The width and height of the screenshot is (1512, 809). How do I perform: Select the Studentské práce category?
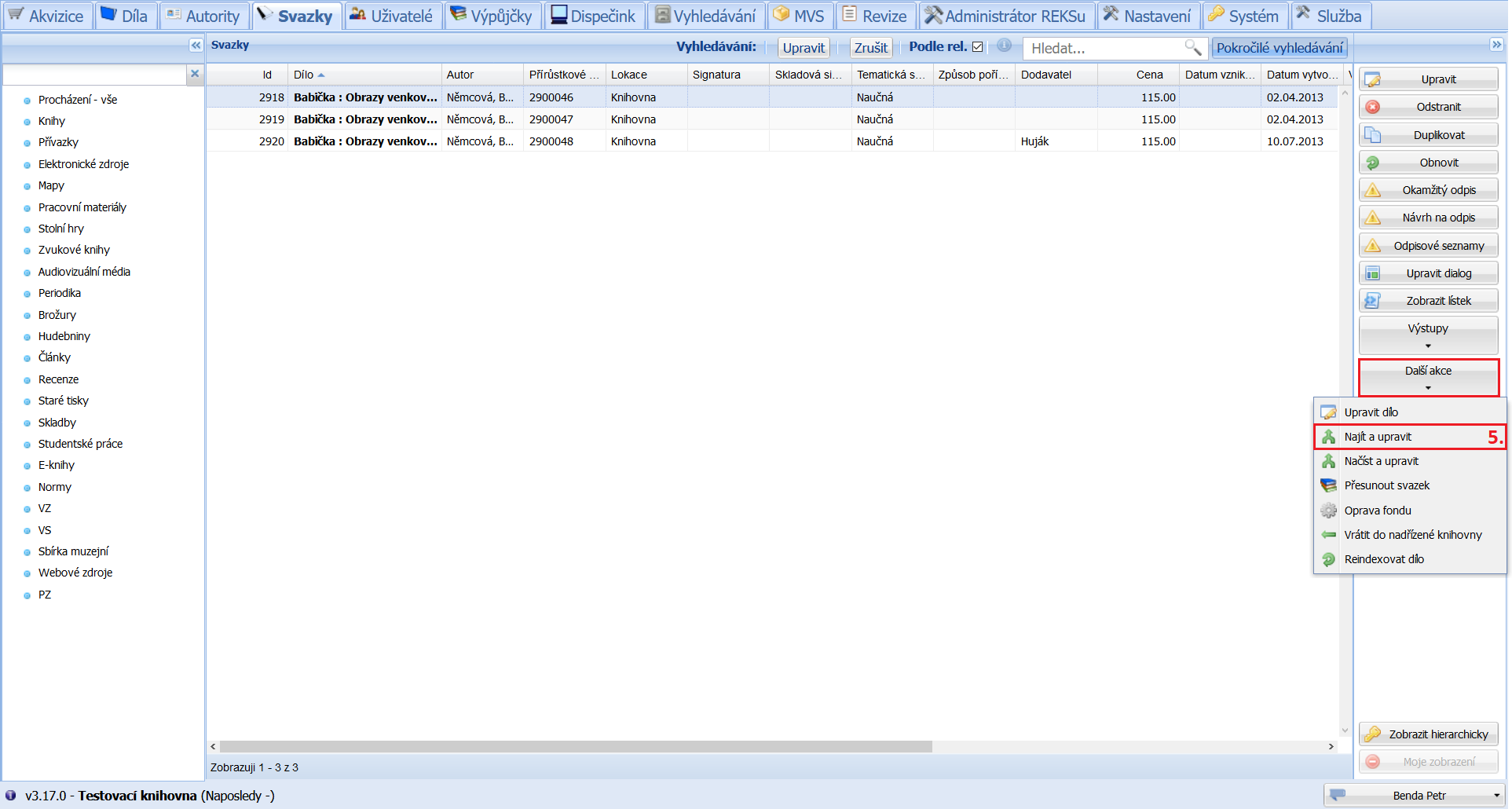[80, 444]
